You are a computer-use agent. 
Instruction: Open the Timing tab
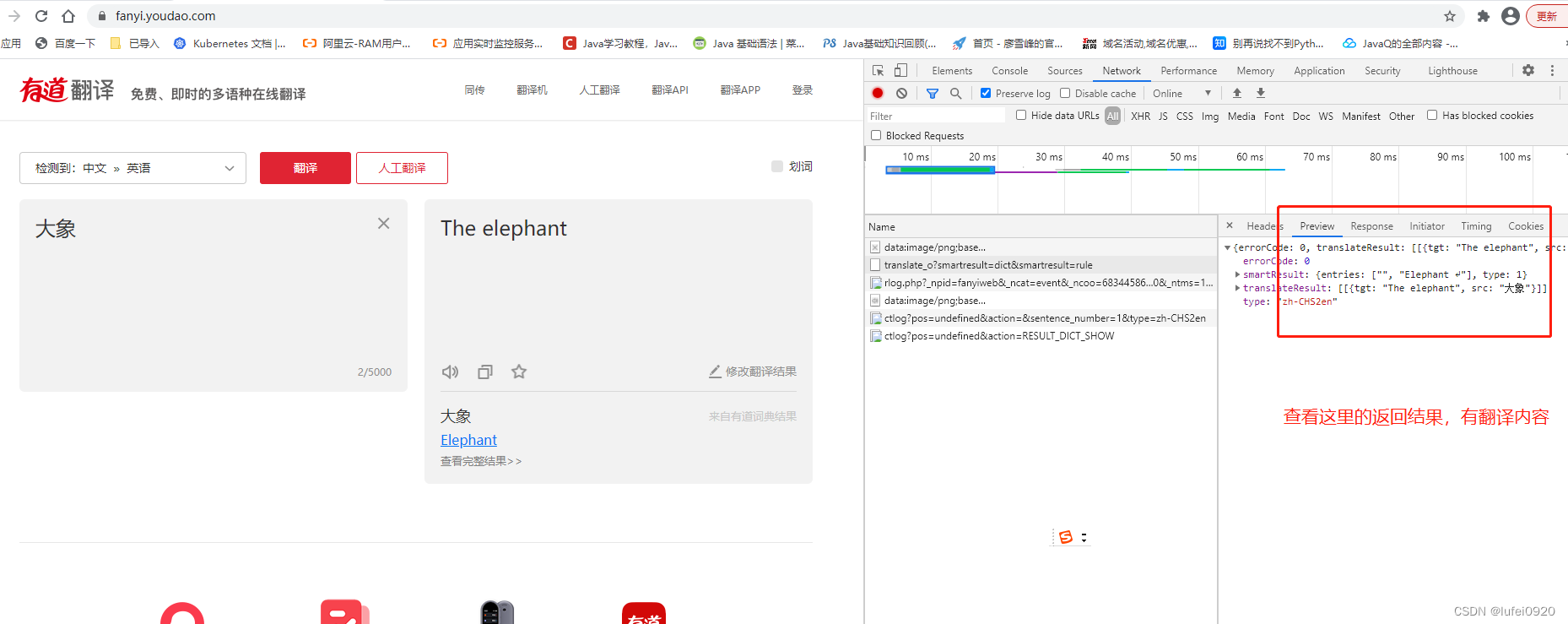[1476, 226]
